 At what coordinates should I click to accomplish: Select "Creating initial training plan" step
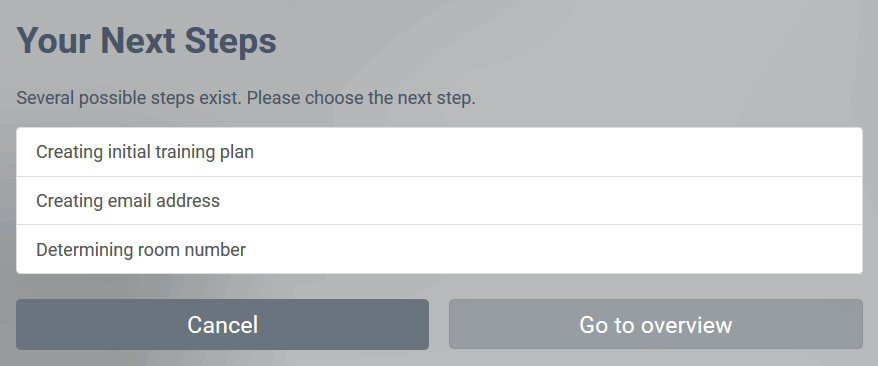(439, 152)
